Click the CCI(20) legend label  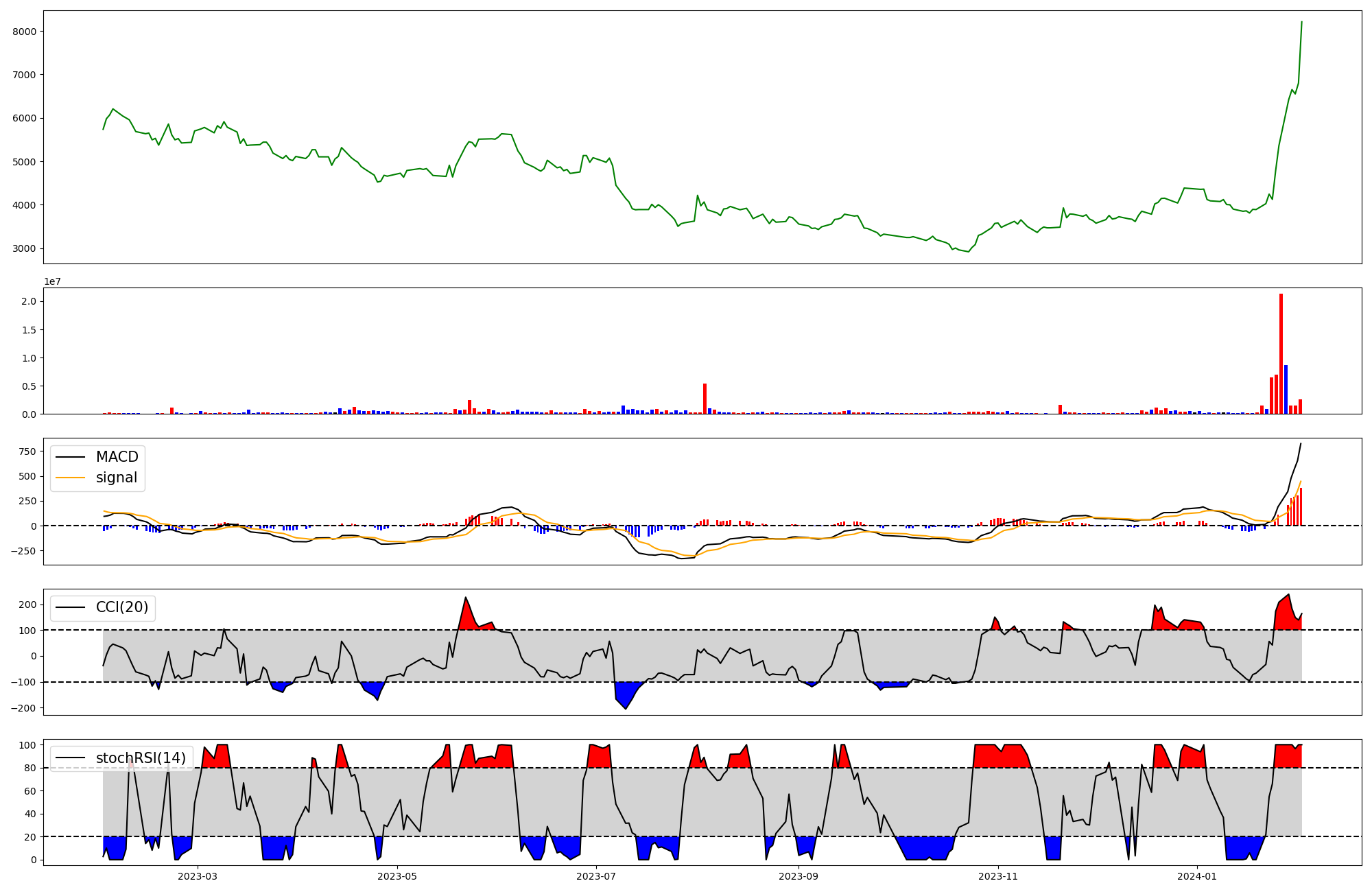pos(121,607)
